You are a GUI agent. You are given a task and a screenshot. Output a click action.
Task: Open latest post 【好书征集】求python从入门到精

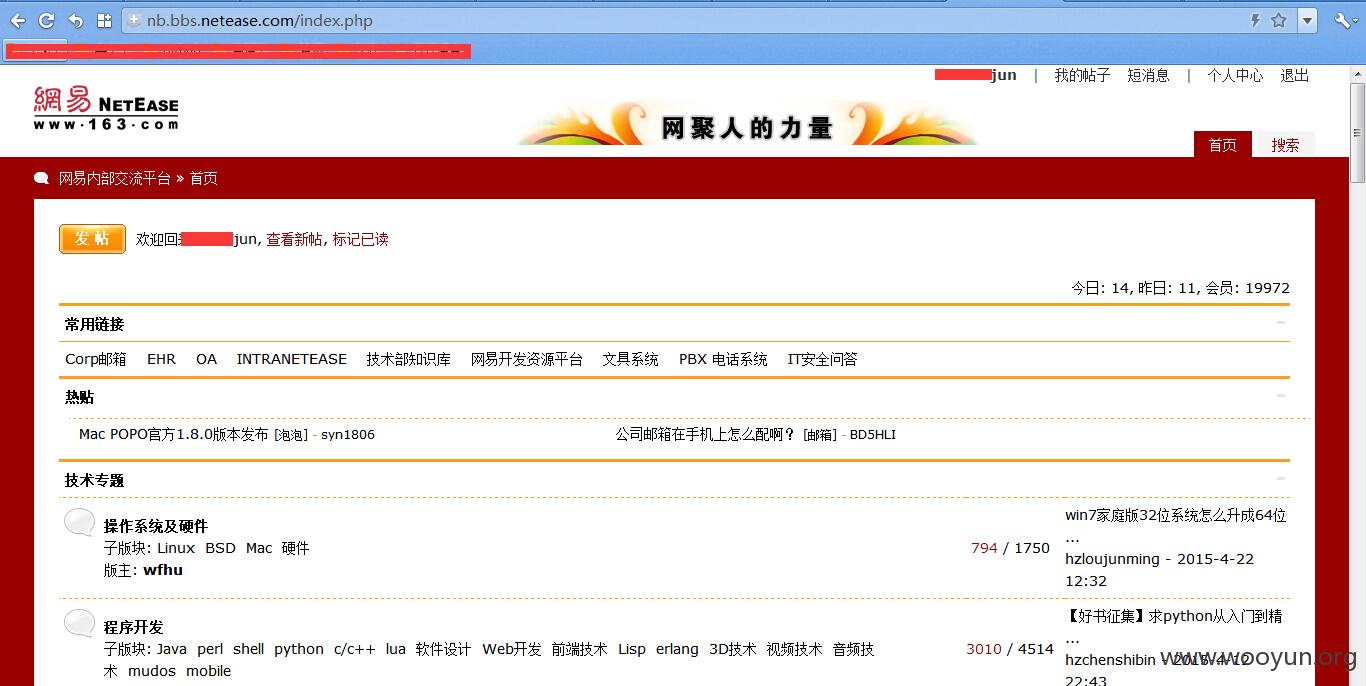[x=1174, y=616]
